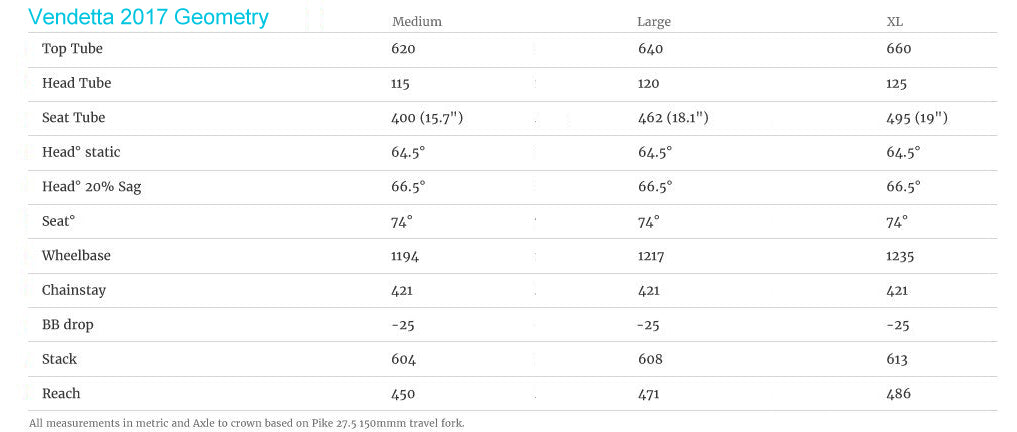Screen dimensions: 1017x432
Task: Click the XL stack value 613
Action: tap(897, 359)
